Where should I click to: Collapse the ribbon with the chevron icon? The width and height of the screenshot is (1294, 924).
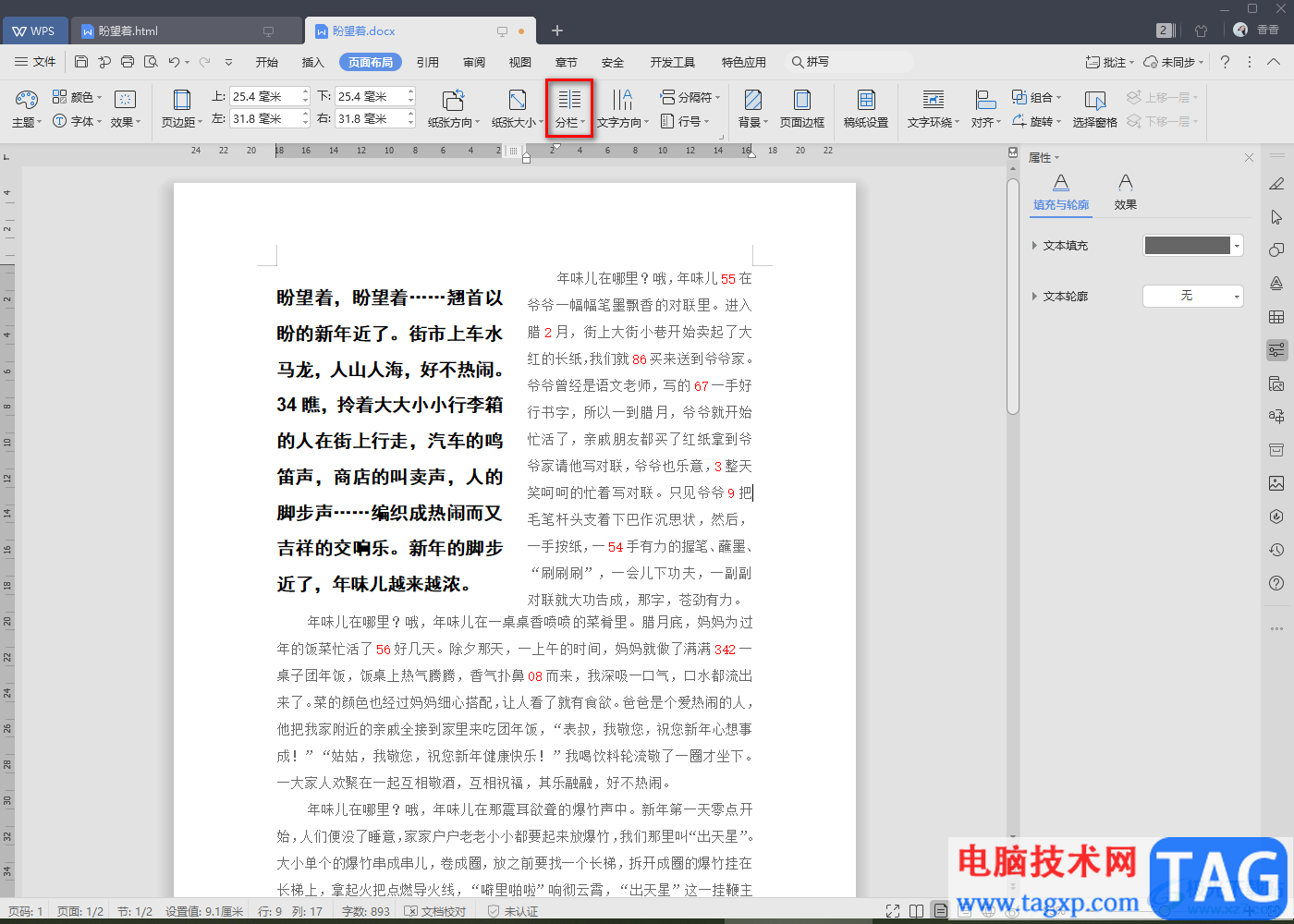pyautogui.click(x=1274, y=62)
